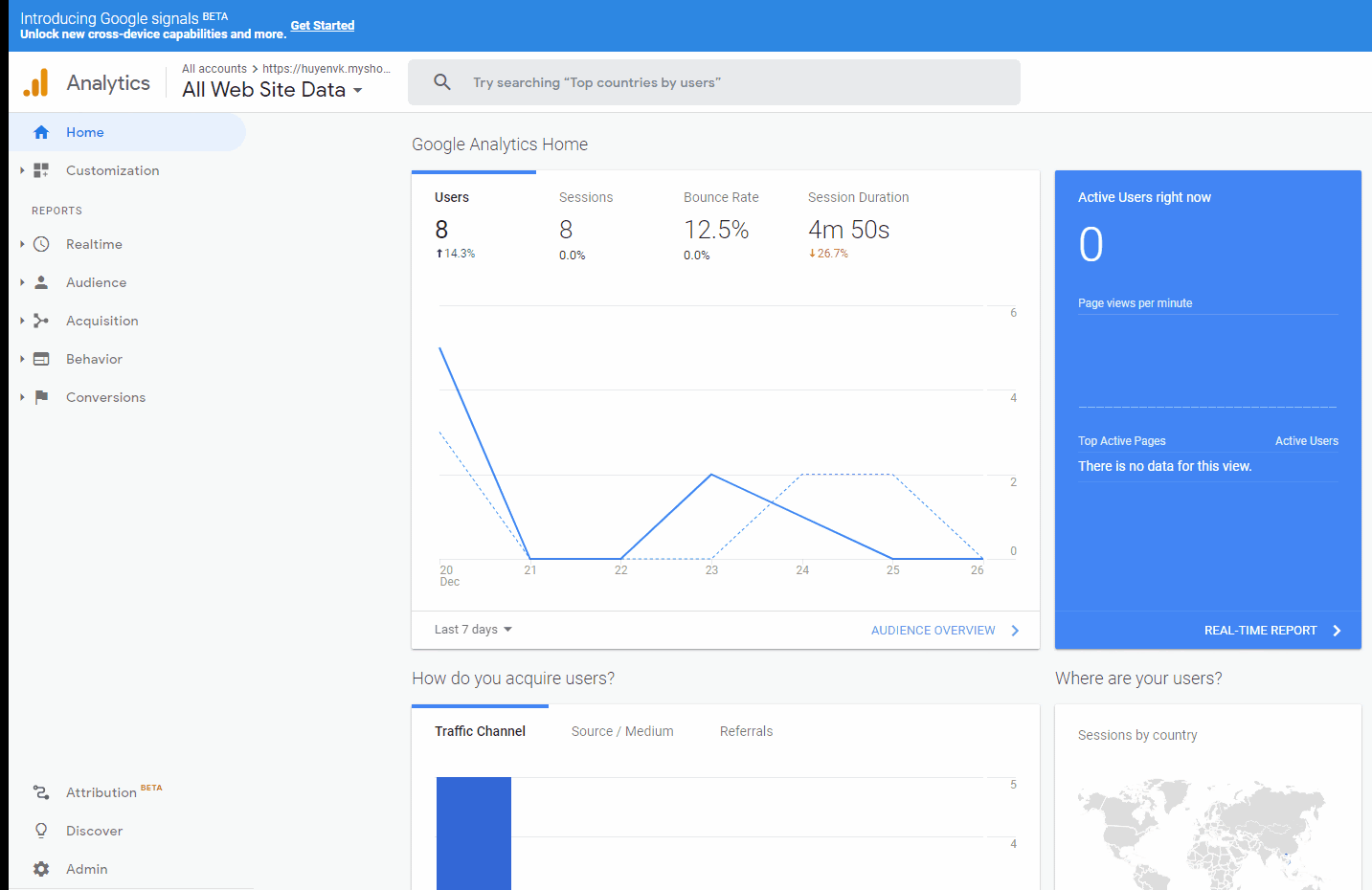Click the huyenvk.mysho property breadcrumb
1372x890 pixels.
pos(326,69)
